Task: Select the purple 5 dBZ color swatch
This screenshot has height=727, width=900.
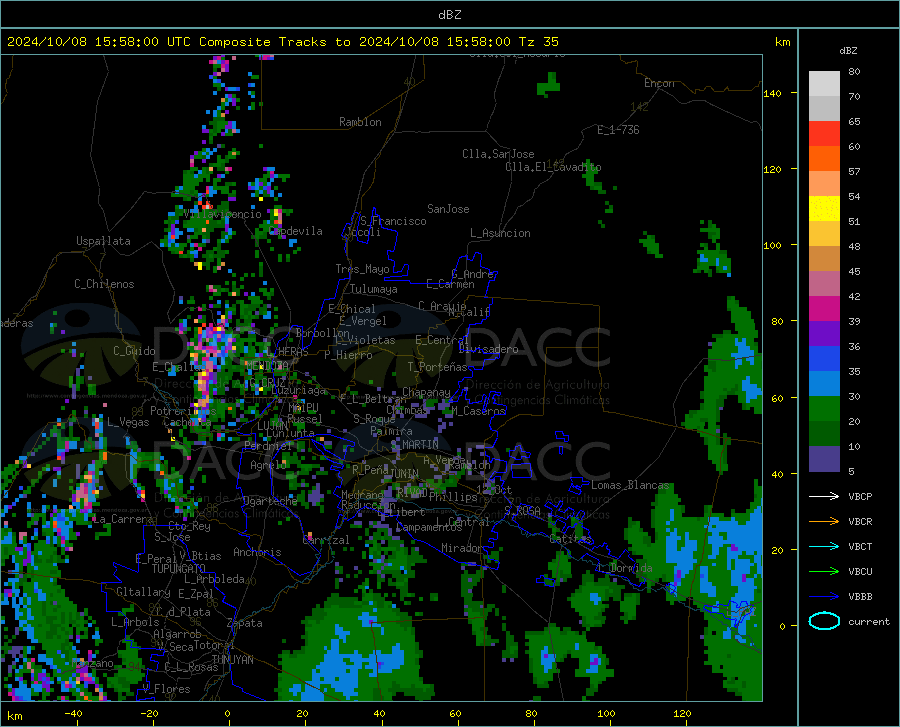Action: 824,459
